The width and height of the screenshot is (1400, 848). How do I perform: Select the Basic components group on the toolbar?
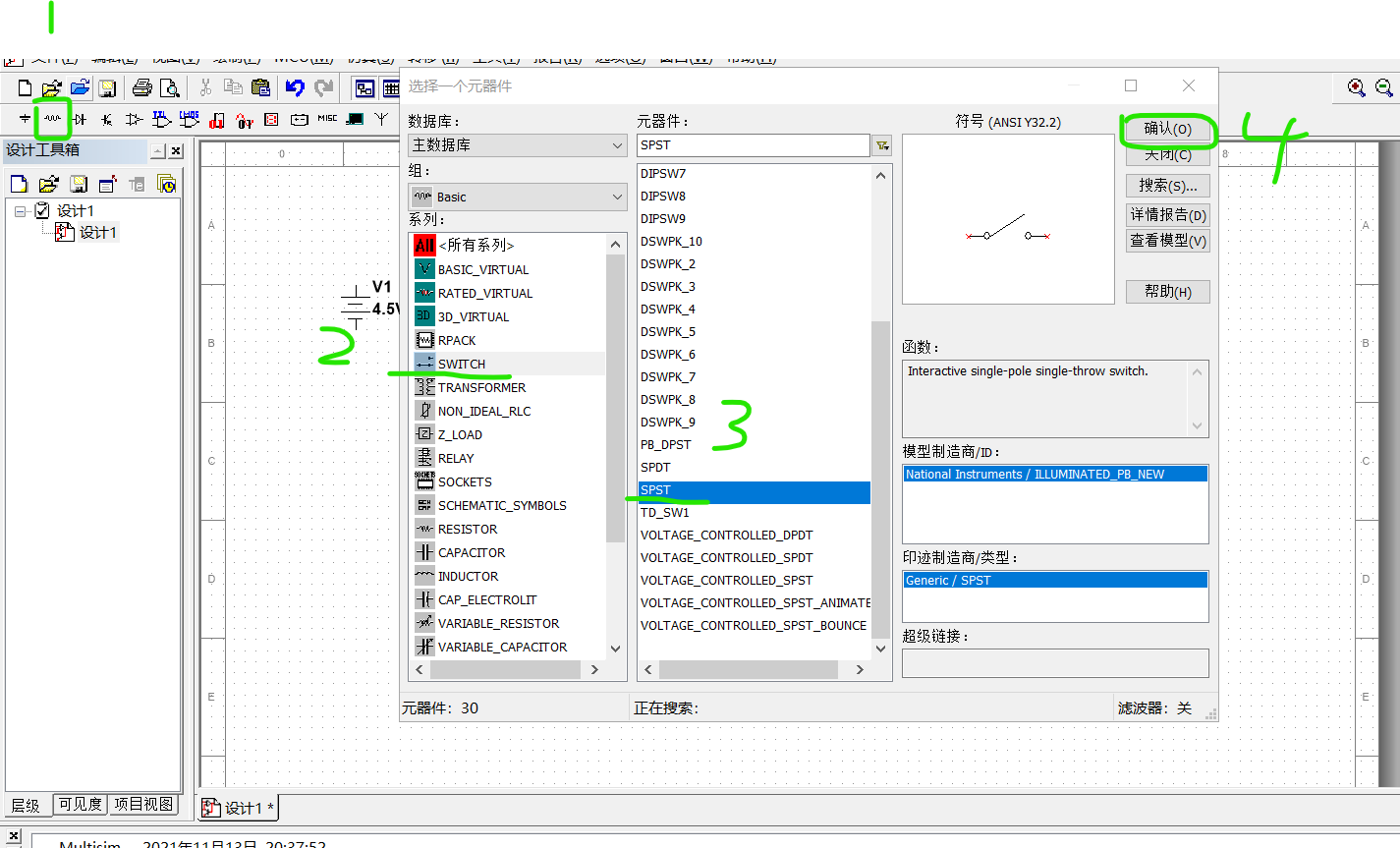tap(51, 120)
